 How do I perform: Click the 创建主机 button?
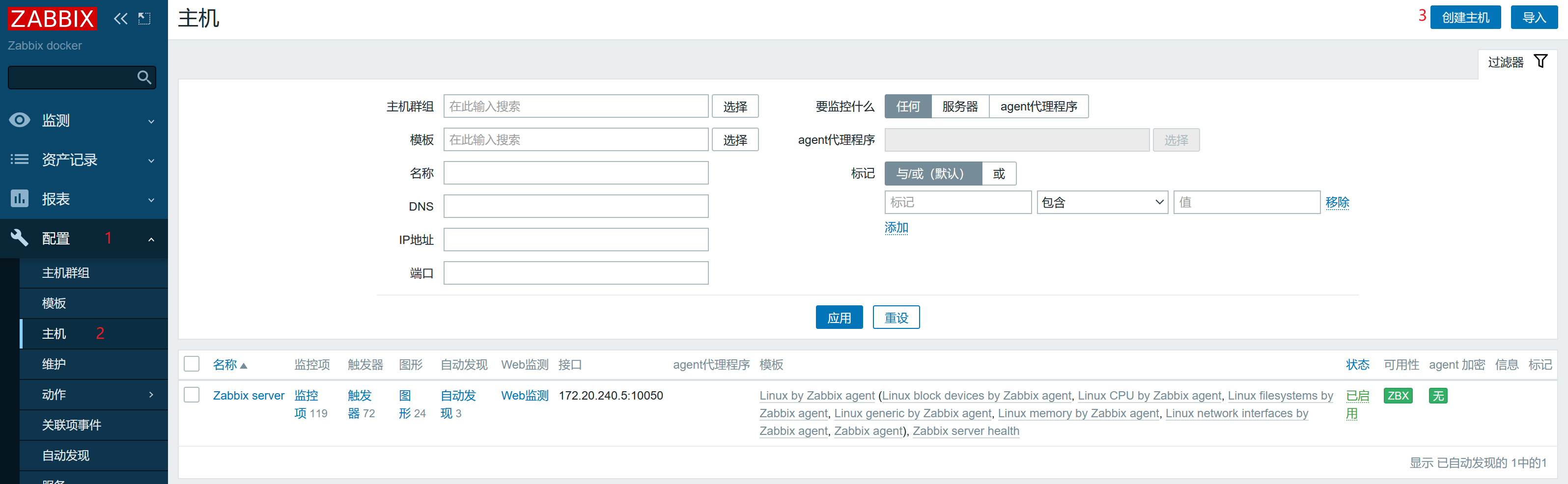1465,18
